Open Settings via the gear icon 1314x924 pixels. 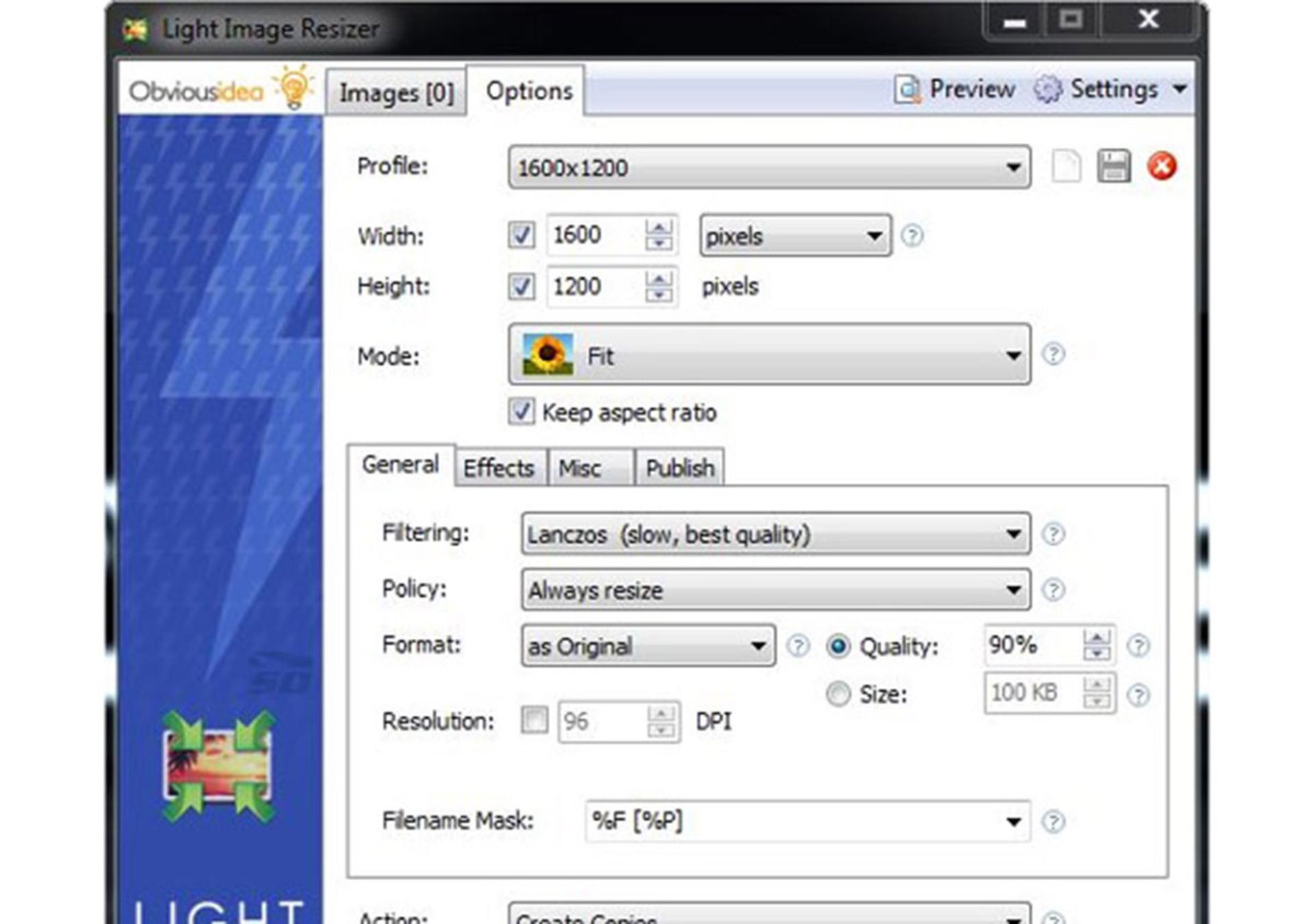pyautogui.click(x=1047, y=90)
